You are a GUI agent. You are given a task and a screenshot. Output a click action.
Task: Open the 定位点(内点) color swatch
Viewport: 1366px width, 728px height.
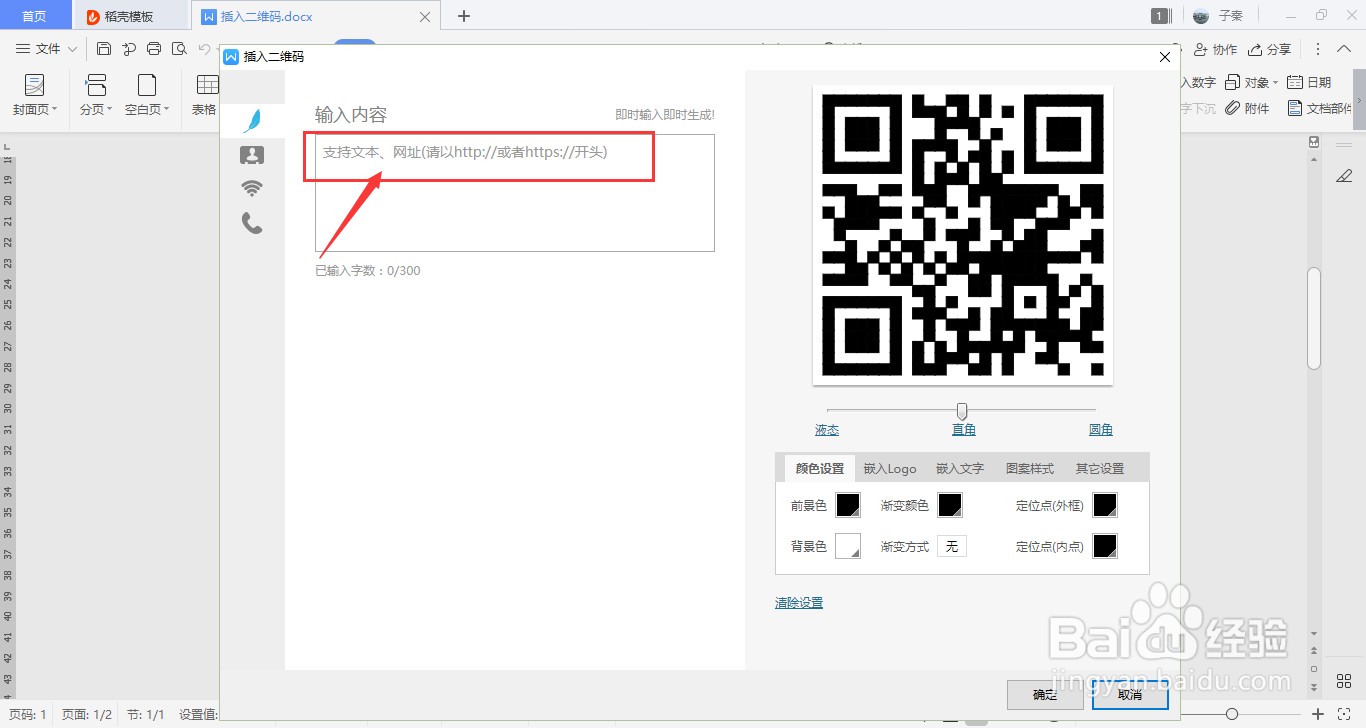pos(1105,546)
